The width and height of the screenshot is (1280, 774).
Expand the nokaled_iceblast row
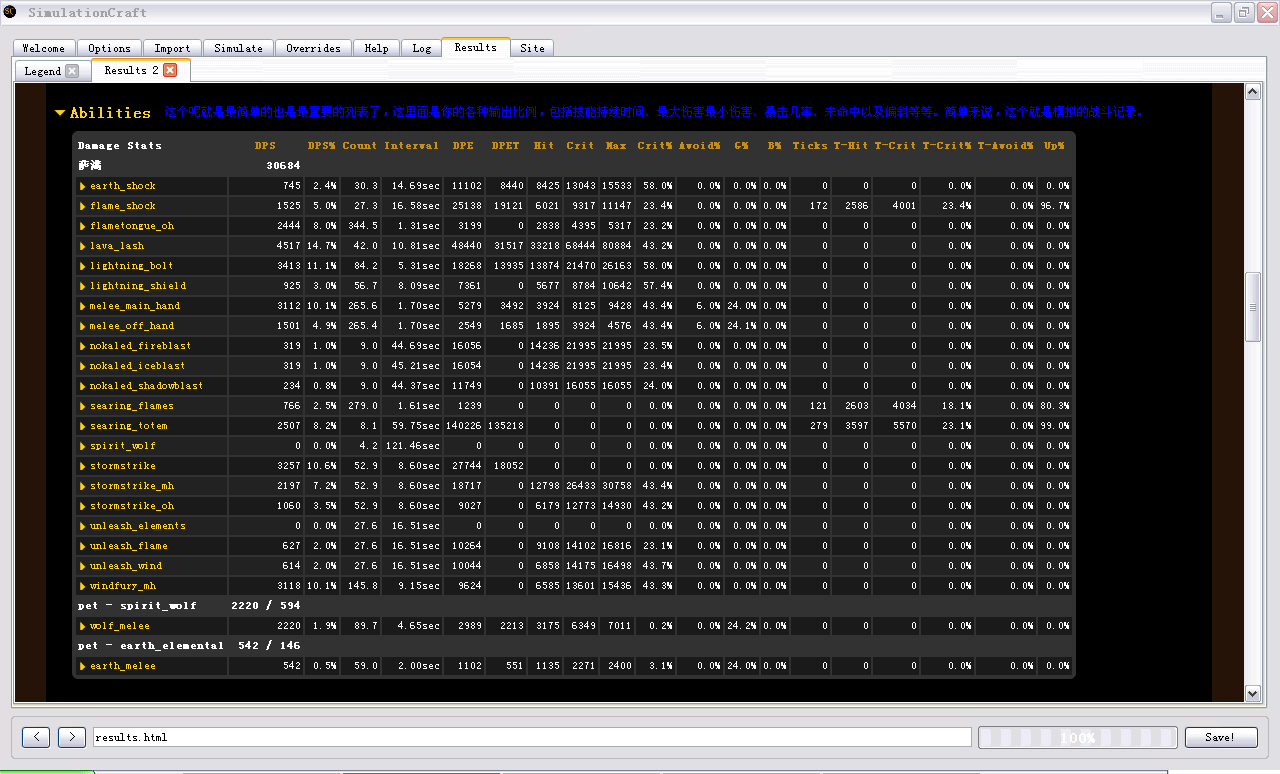83,366
